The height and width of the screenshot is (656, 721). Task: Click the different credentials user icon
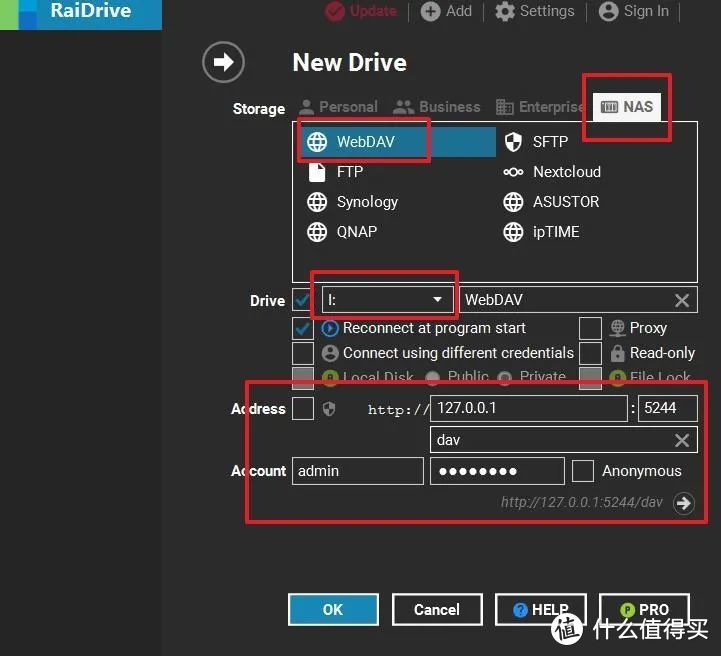point(330,353)
